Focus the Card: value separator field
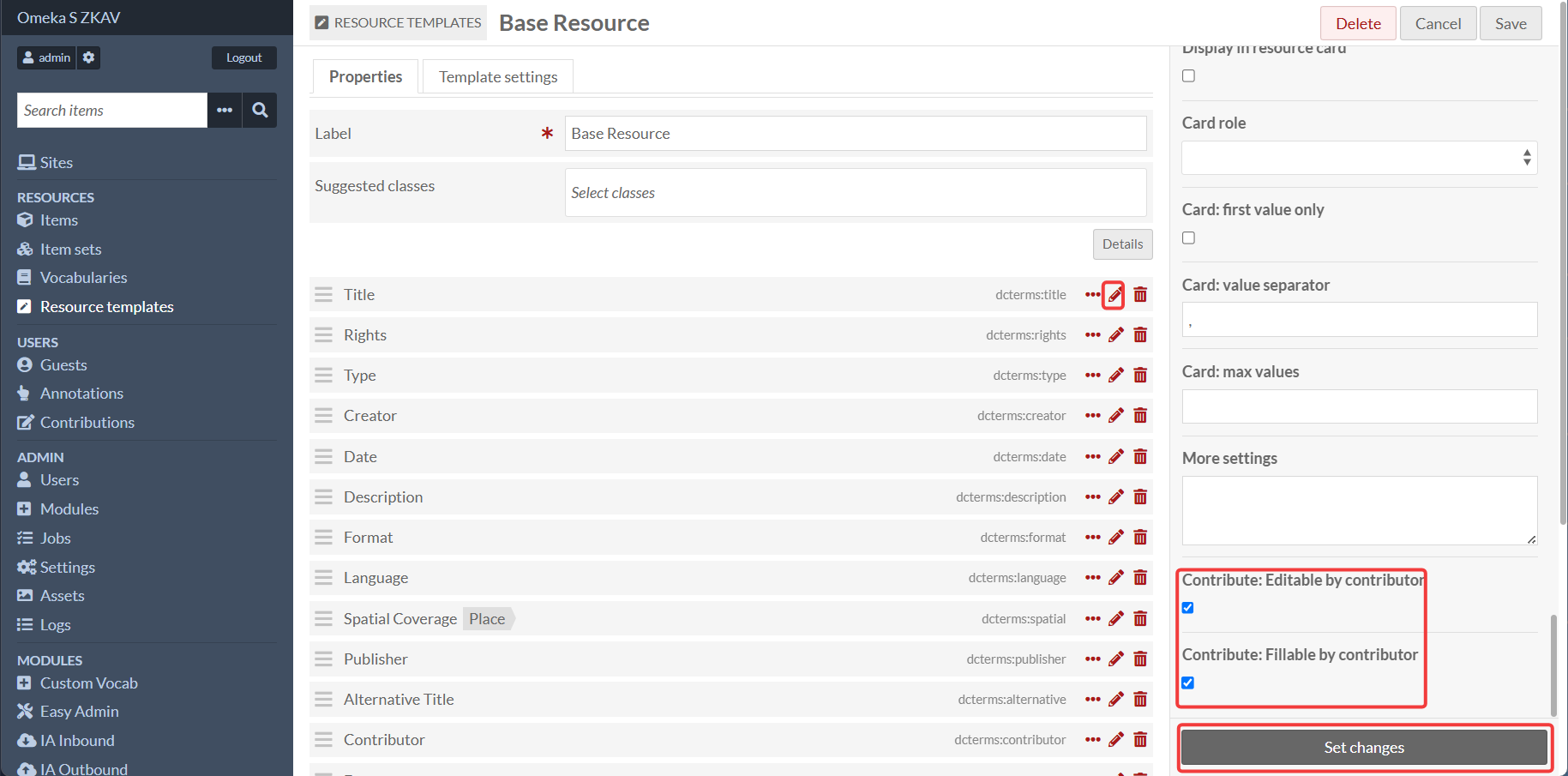Image resolution: width=1568 pixels, height=776 pixels. tap(1360, 320)
